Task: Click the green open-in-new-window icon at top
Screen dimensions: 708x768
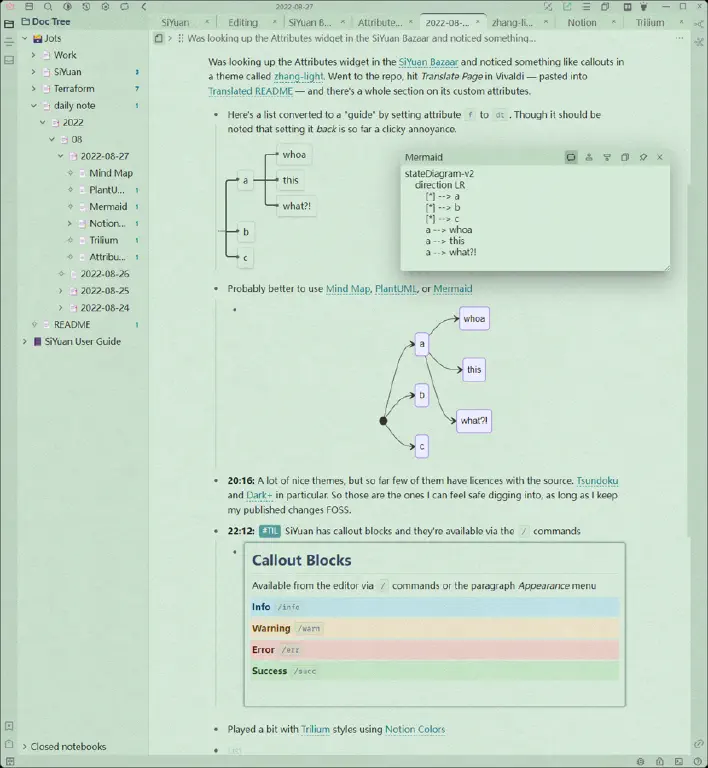Action: 567,7
